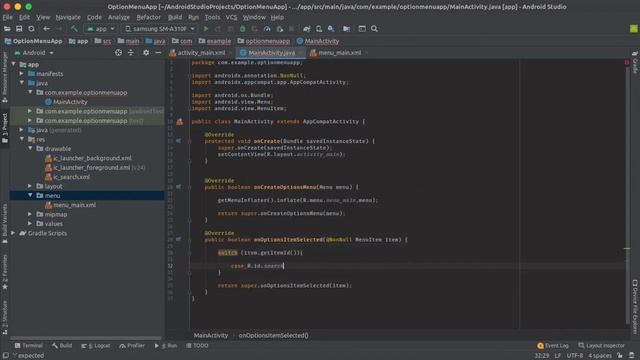
Task: Click the onOptionsItemSelected() breadcrumb below editor
Action: pyautogui.click(x=273, y=336)
